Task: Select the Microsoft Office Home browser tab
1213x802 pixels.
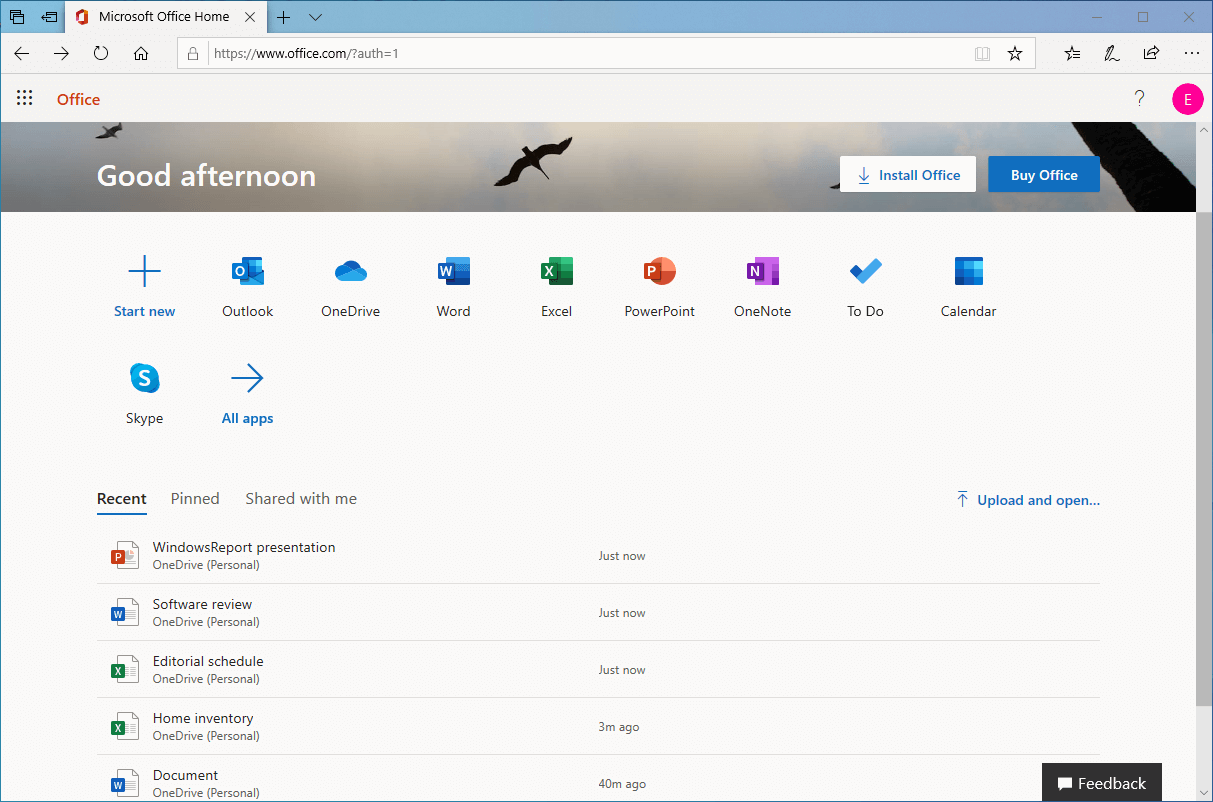Action: (x=166, y=17)
